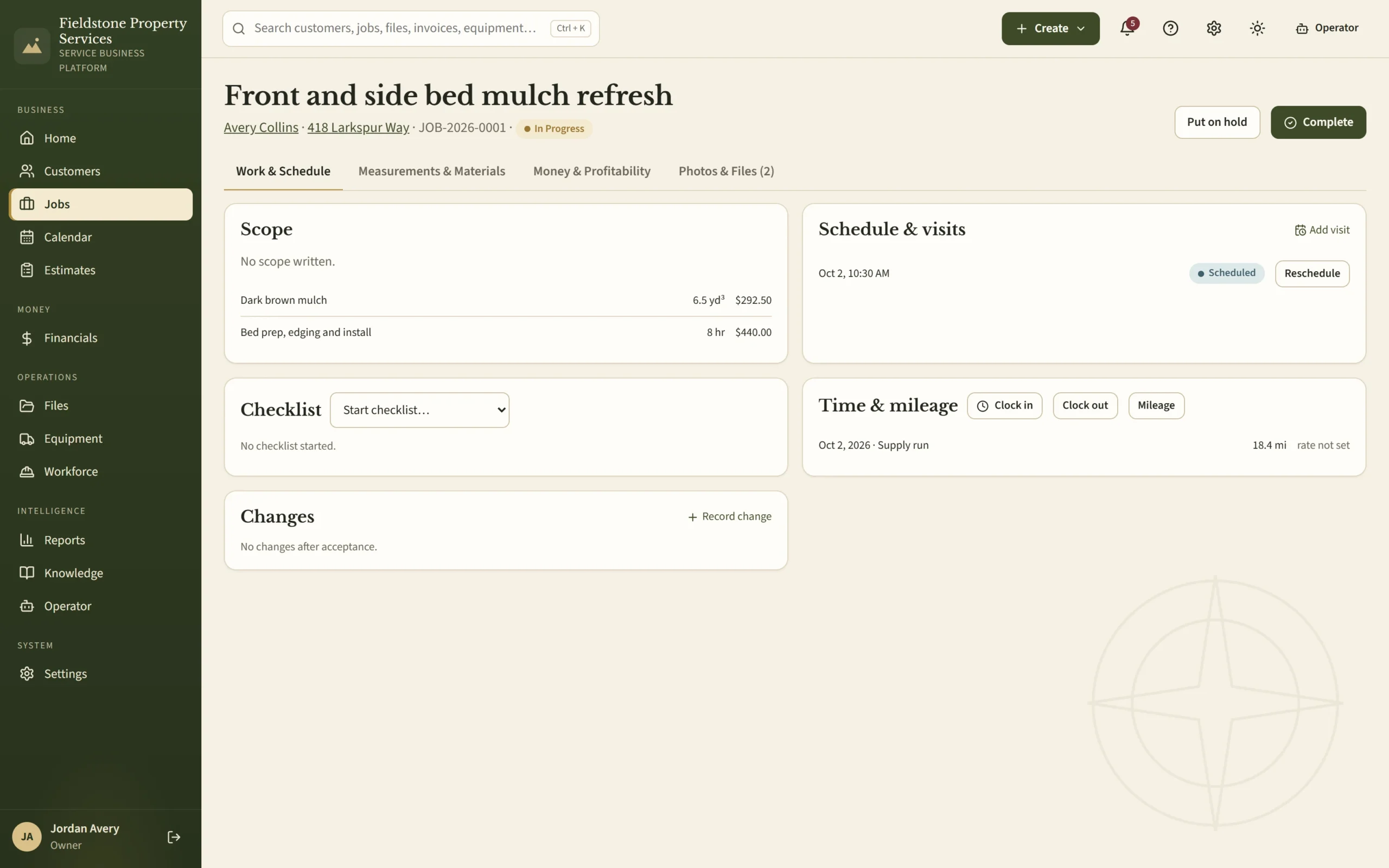Open Financials in sidebar
The height and width of the screenshot is (868, 1389).
100,338
